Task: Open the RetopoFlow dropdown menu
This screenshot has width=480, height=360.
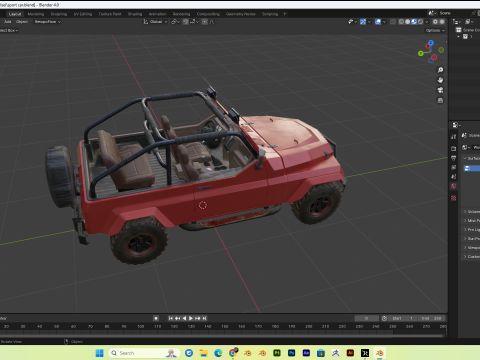Action: (48, 22)
